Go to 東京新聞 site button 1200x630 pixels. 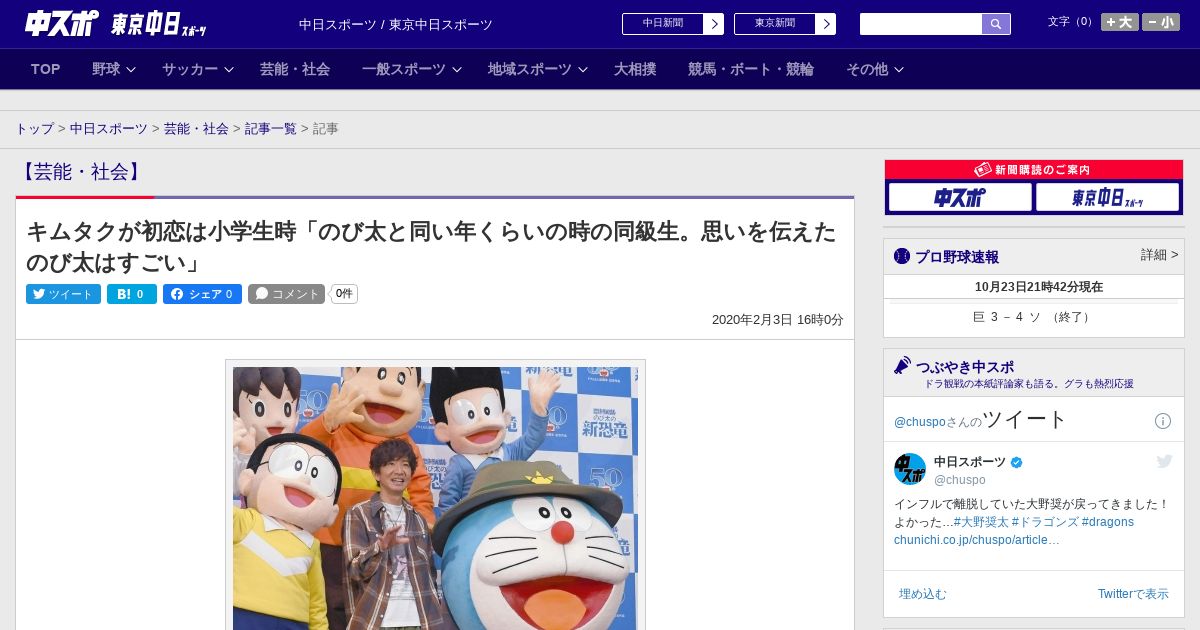coord(774,24)
